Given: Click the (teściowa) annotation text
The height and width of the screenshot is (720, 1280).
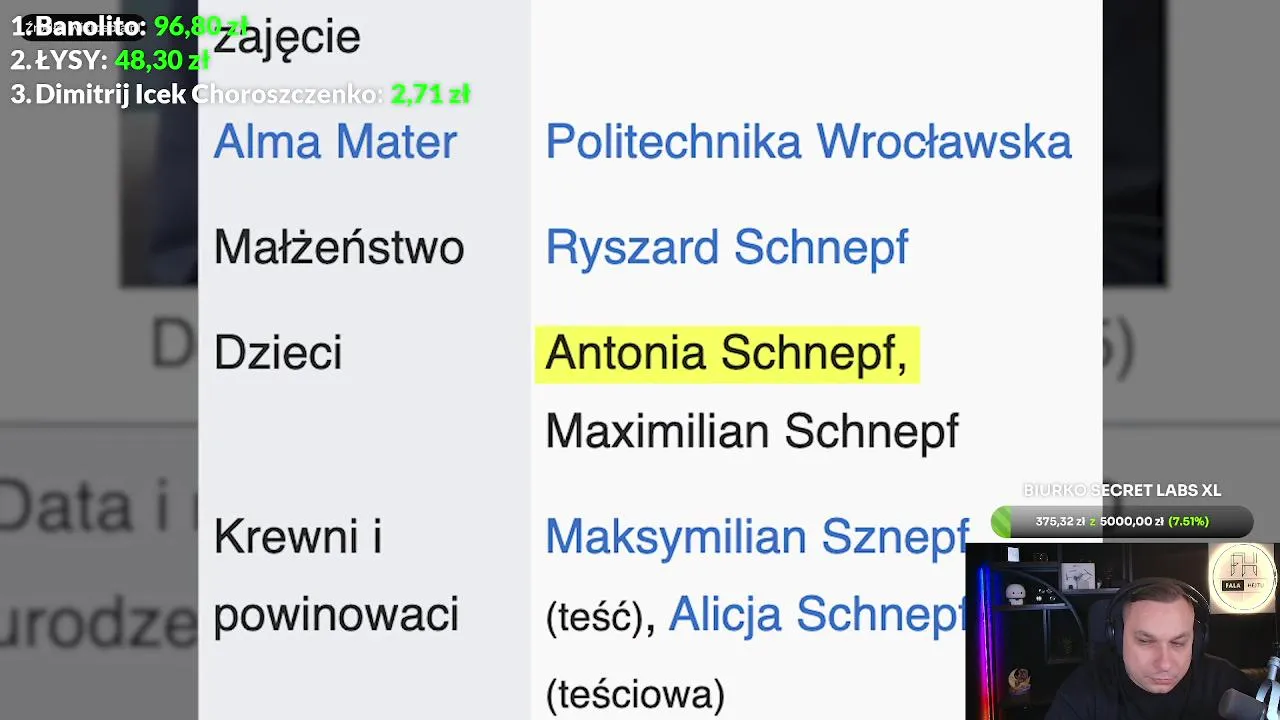Looking at the screenshot, I should pyautogui.click(x=635, y=694).
